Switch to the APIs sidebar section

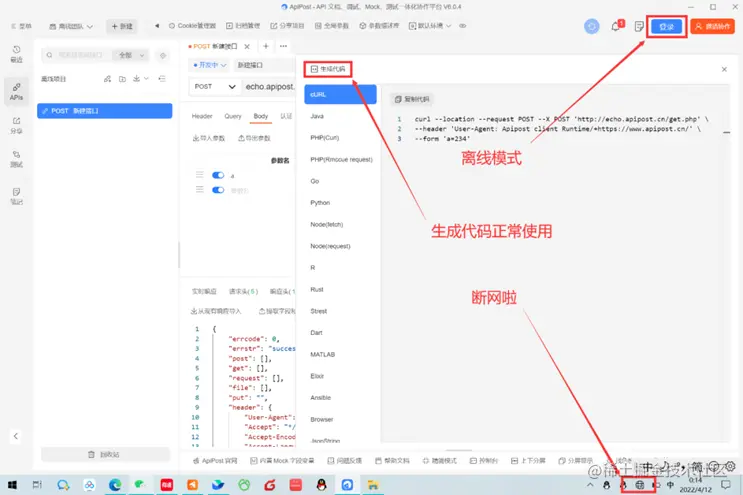pyautogui.click(x=17, y=91)
